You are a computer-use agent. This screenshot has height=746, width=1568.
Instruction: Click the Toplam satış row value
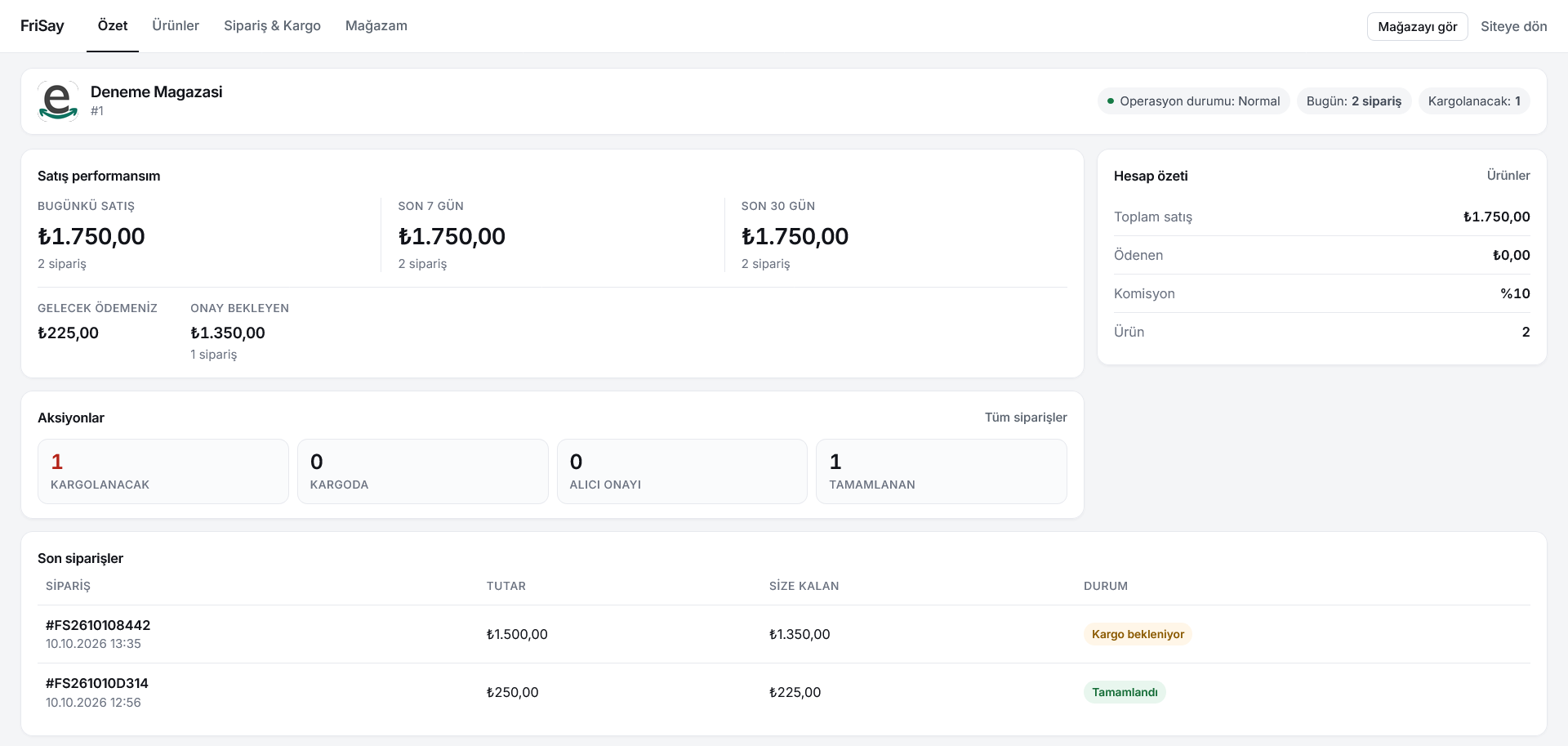1496,217
